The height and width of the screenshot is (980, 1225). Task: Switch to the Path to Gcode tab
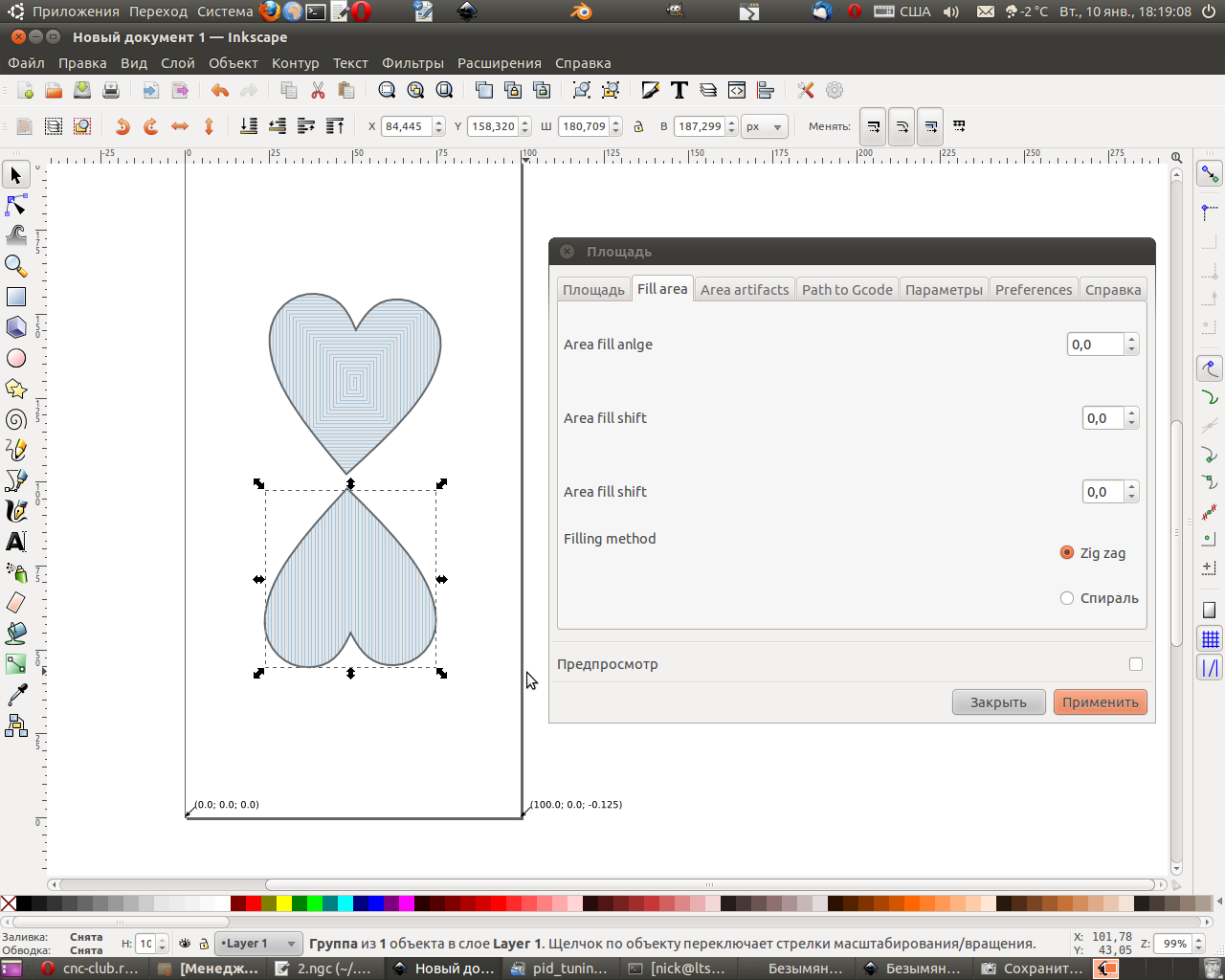click(847, 290)
